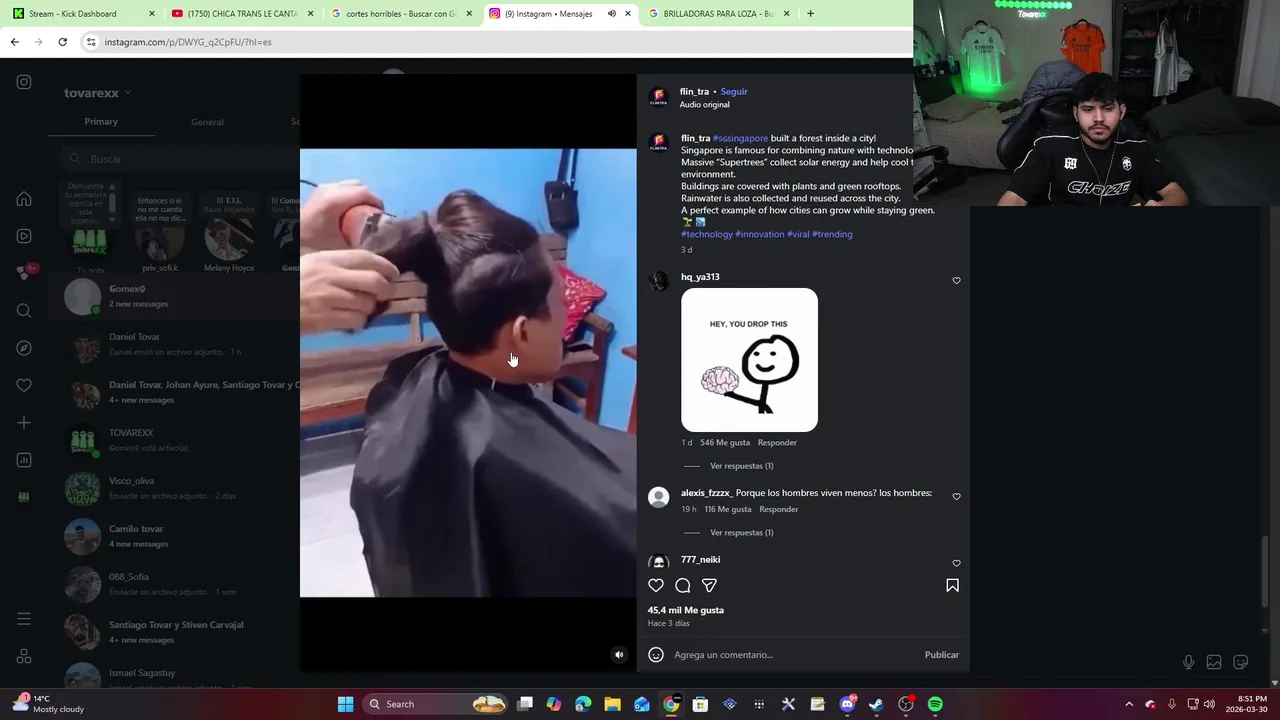Screen dimensions: 1280x720
Task: Show replies under alexis_fzzzx_'s comment
Action: coord(741,533)
